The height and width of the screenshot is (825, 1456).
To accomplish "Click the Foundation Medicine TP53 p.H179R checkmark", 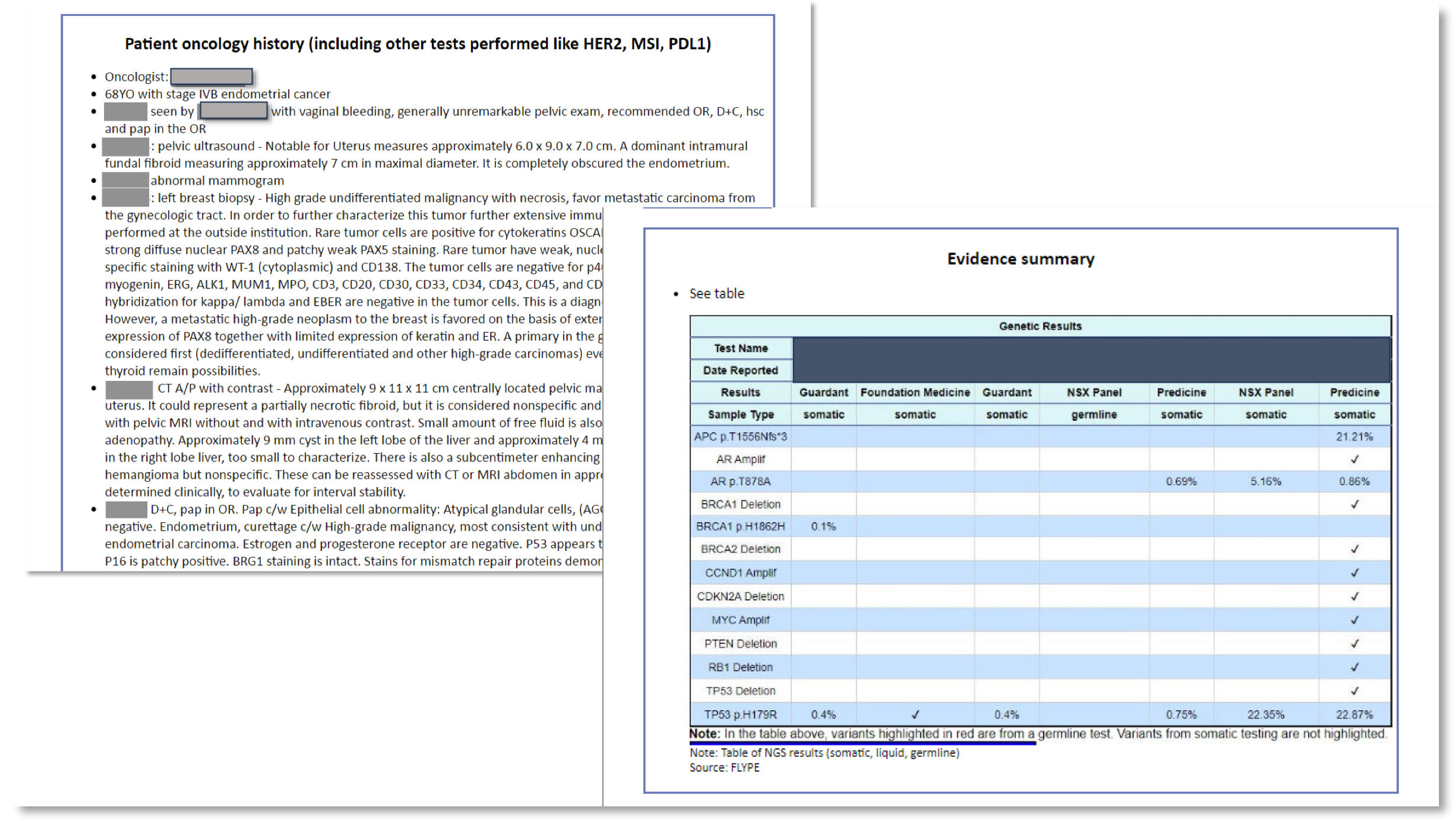I will (x=915, y=715).
